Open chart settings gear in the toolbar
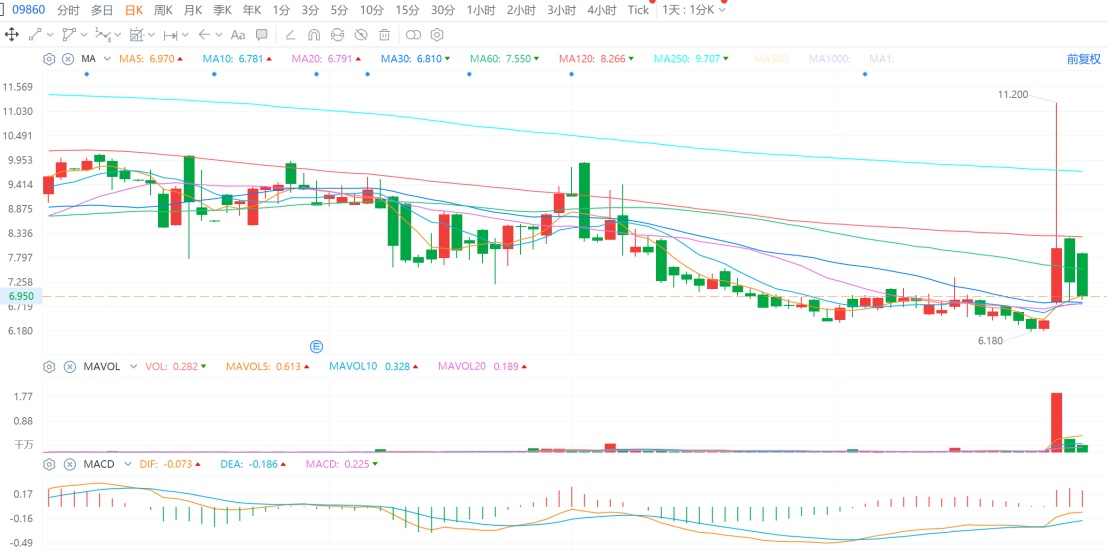 tap(437, 34)
